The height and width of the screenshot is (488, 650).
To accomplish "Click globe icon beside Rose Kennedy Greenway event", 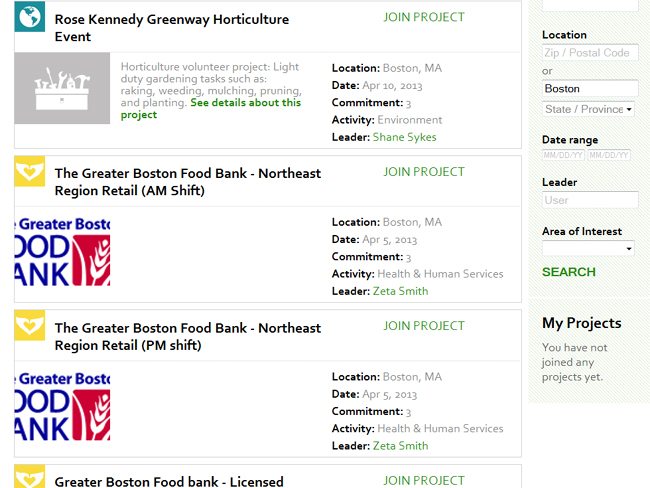I will click(29, 17).
